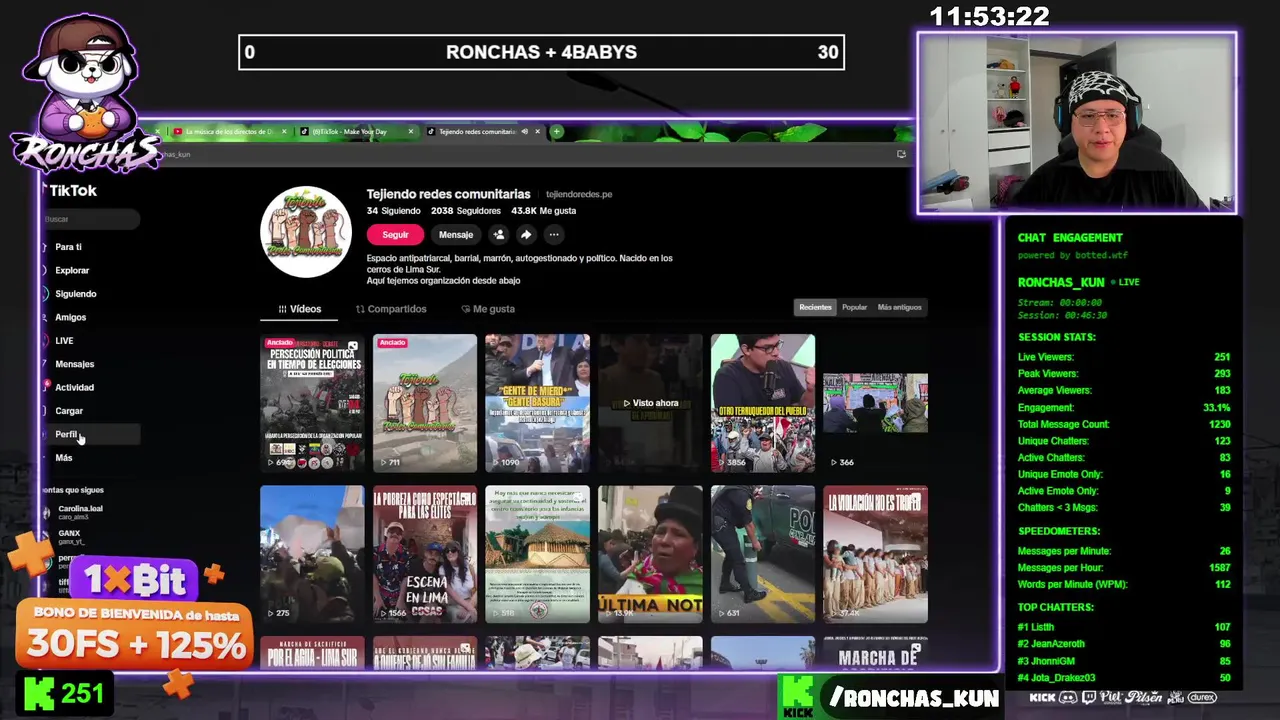This screenshot has height=720, width=1280.
Task: Open the Para ti feed
Action: point(68,247)
